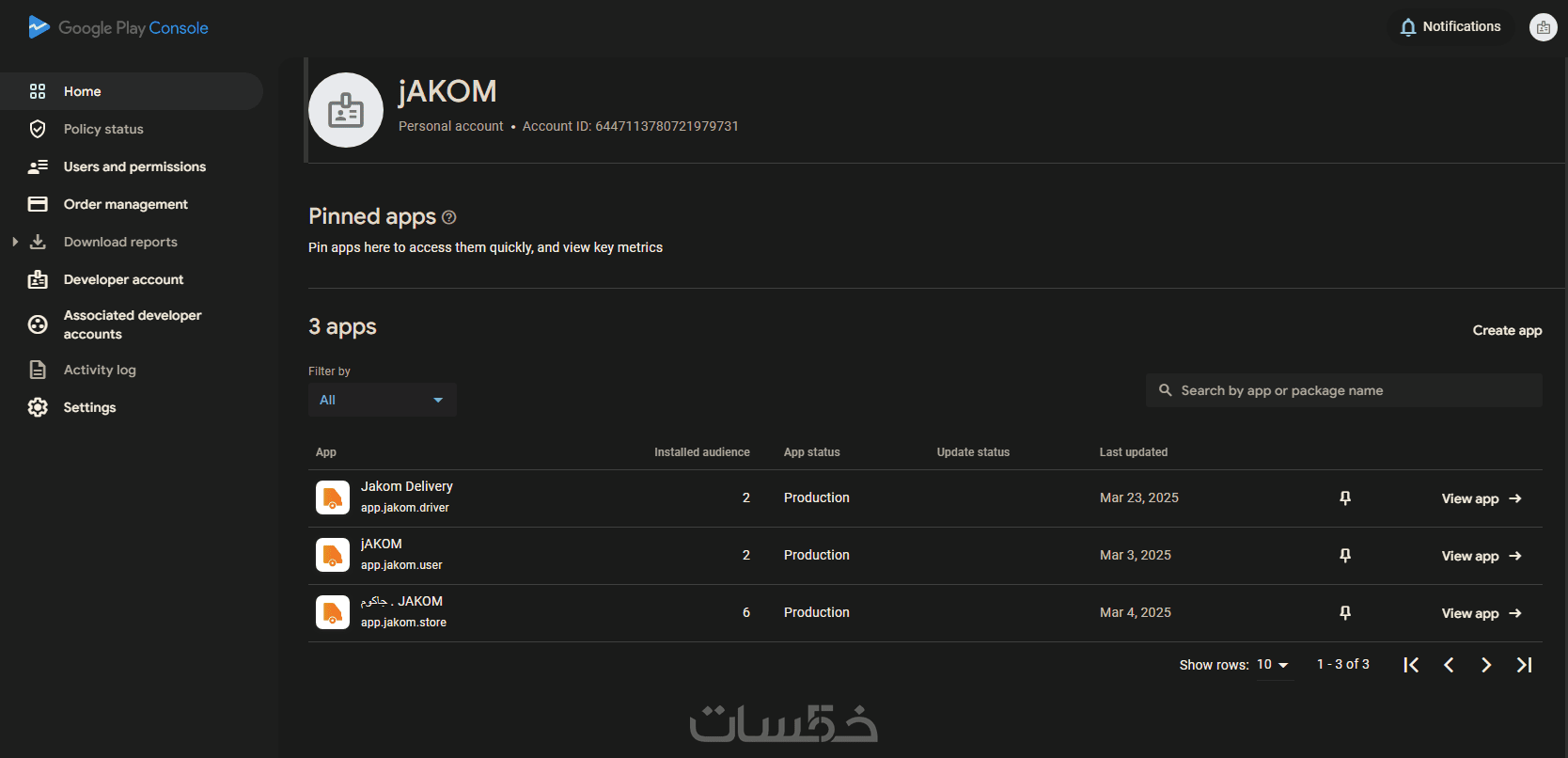The image size is (1568, 758).
Task: Go to last page of apps
Action: (x=1524, y=665)
